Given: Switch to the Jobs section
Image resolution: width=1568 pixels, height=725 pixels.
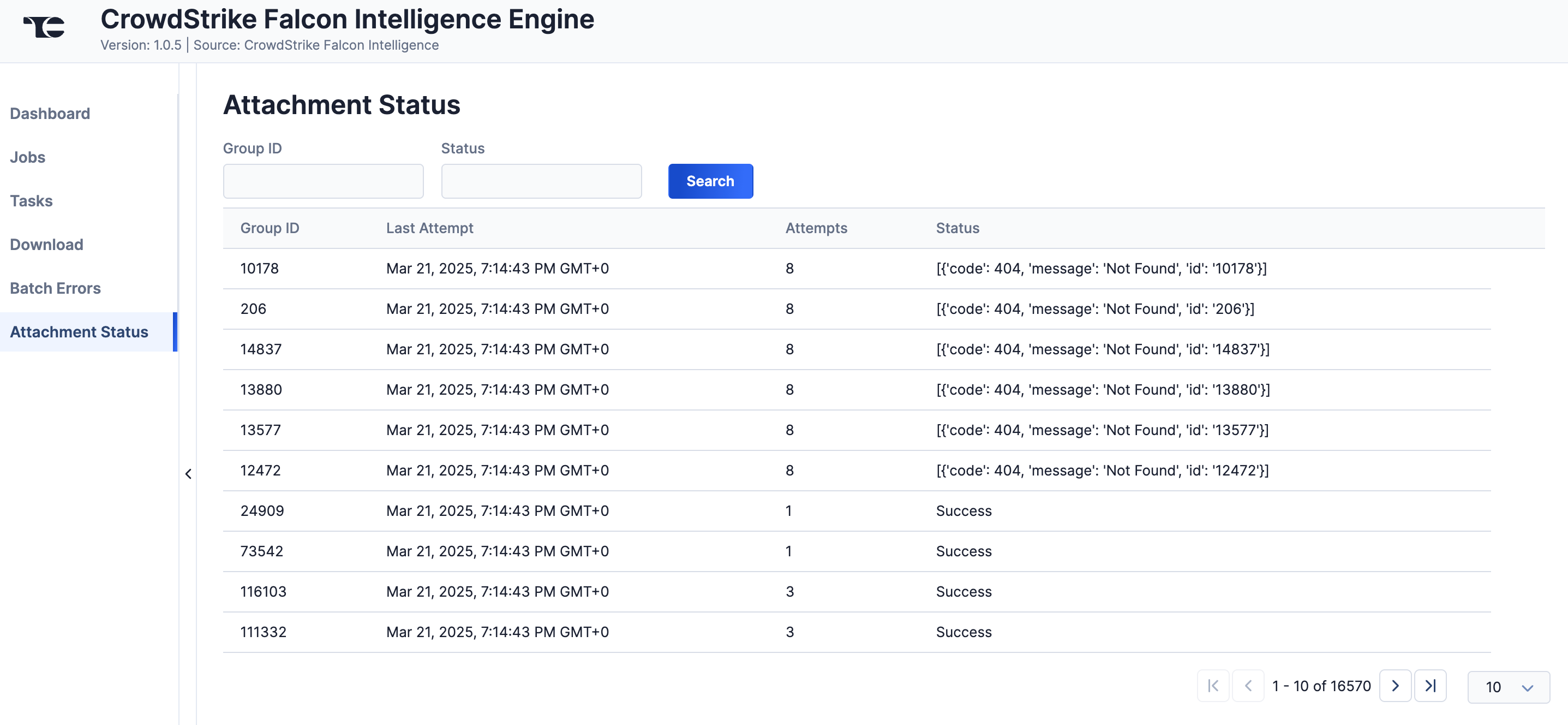Looking at the screenshot, I should [27, 157].
